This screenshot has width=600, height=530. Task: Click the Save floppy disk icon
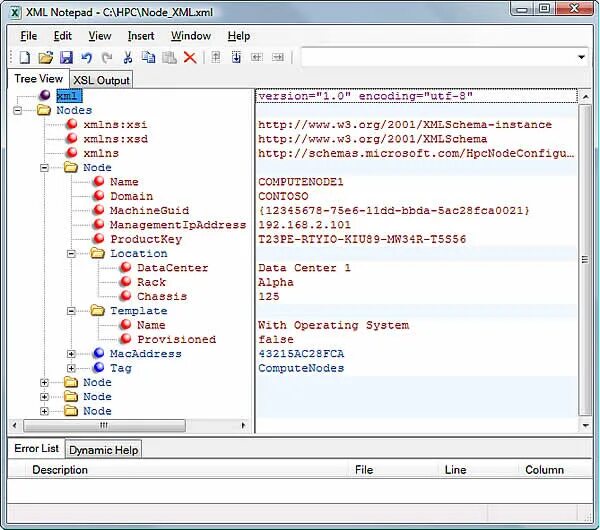point(66,57)
